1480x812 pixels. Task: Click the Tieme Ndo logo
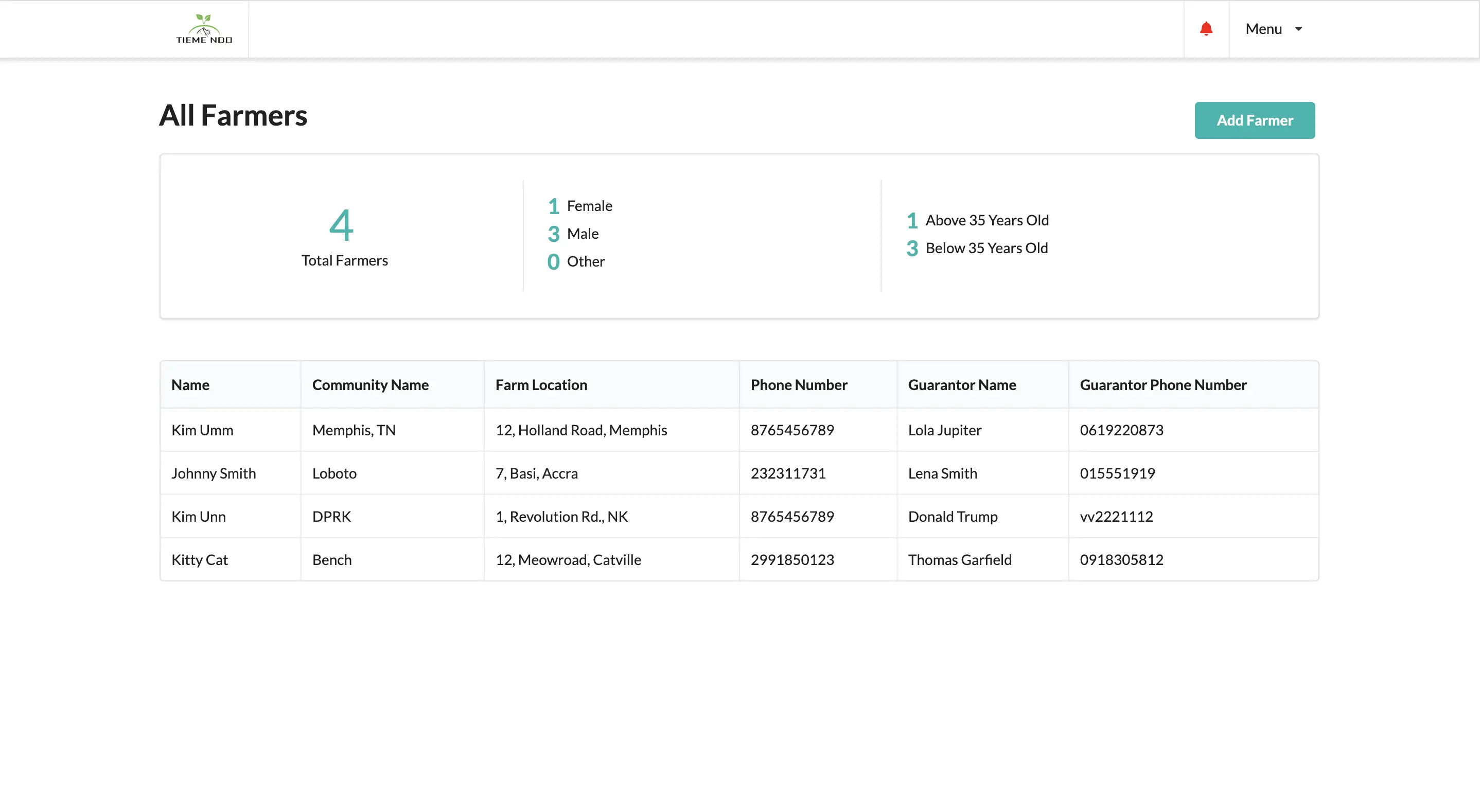[x=204, y=29]
